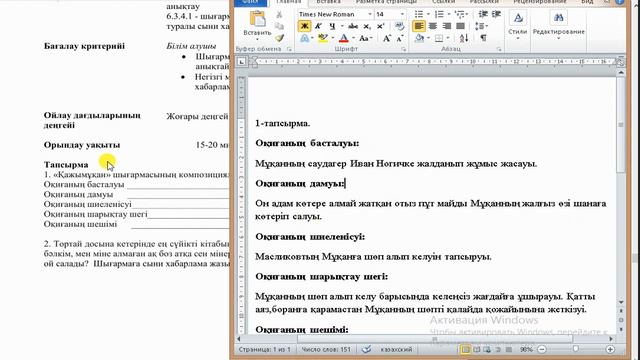Click the zoom out minus button

pyautogui.click(x=542, y=349)
